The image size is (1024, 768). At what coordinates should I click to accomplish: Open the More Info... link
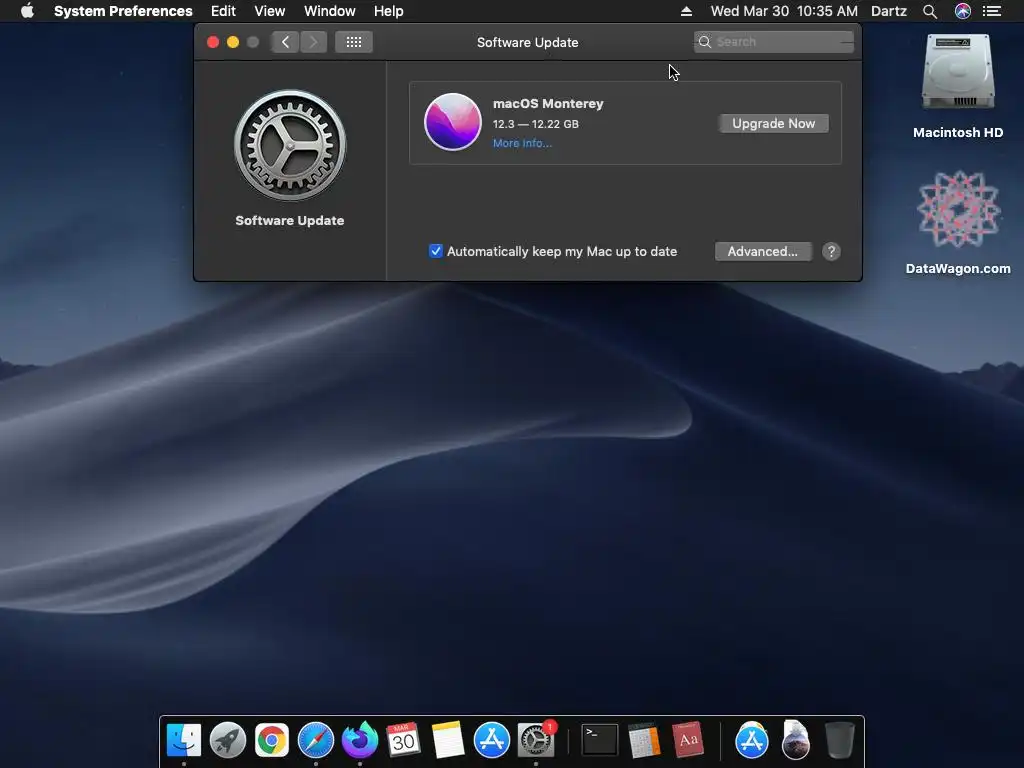522,143
